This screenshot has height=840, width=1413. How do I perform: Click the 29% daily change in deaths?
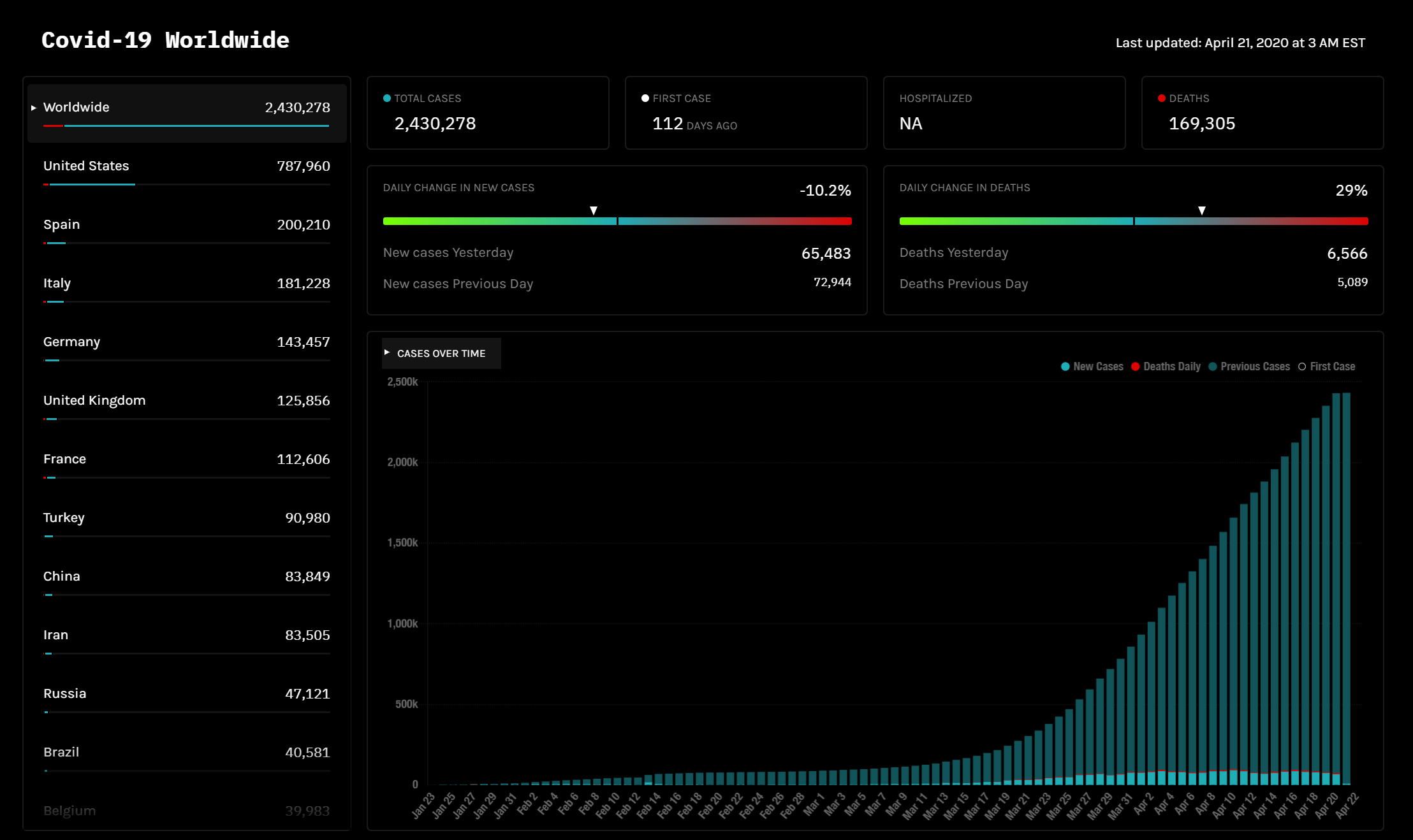pyautogui.click(x=1351, y=190)
